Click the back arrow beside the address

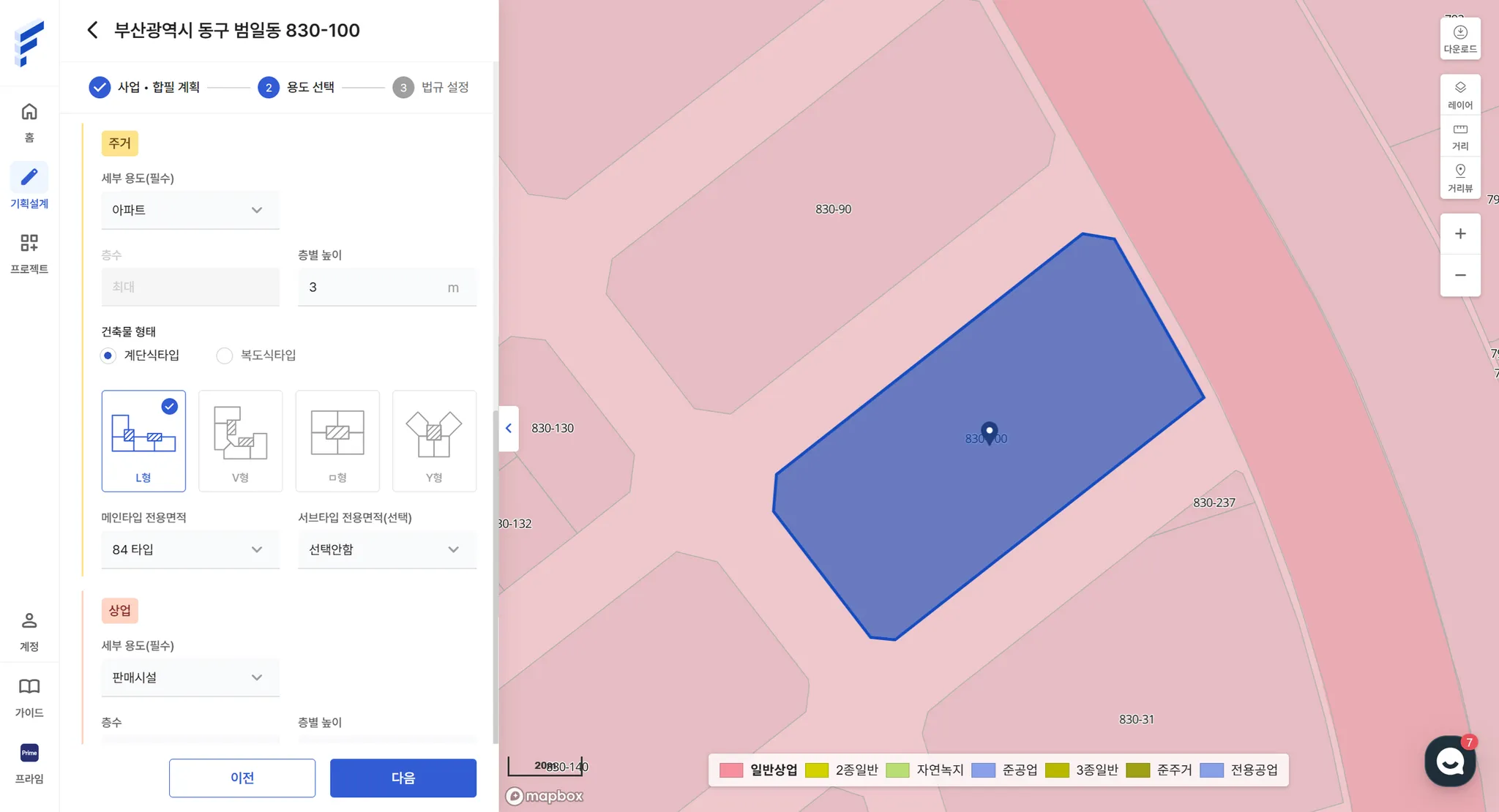point(92,30)
